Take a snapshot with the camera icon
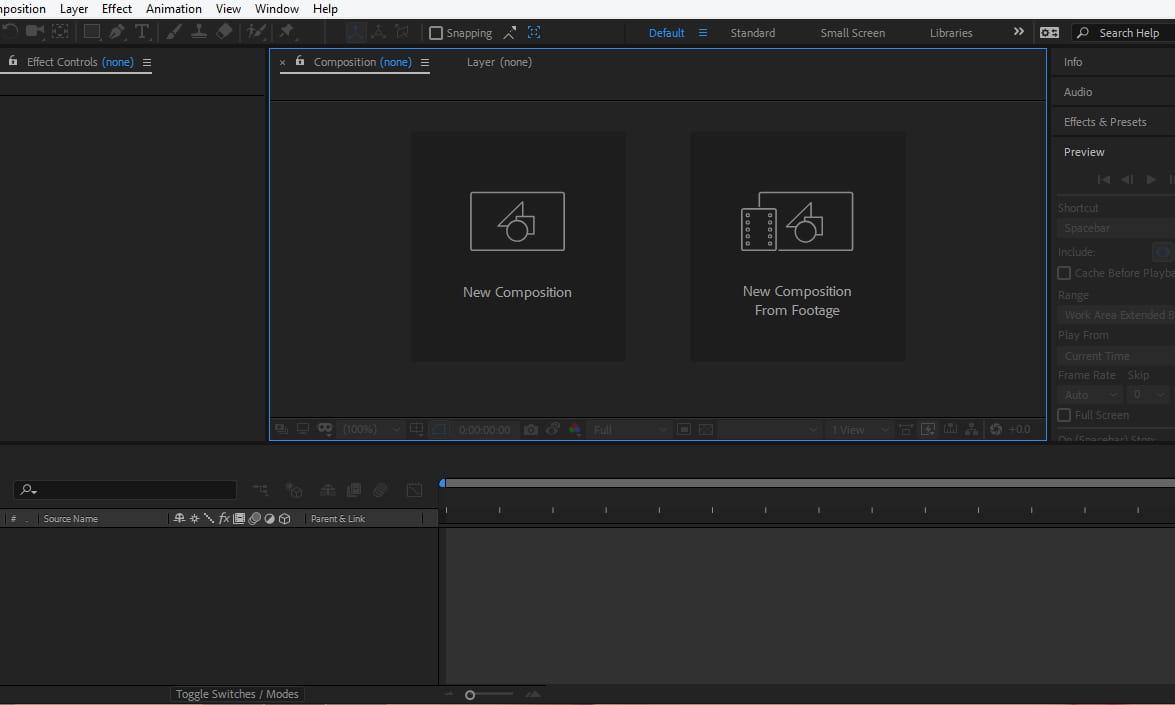Image resolution: width=1175 pixels, height=705 pixels. click(531, 429)
